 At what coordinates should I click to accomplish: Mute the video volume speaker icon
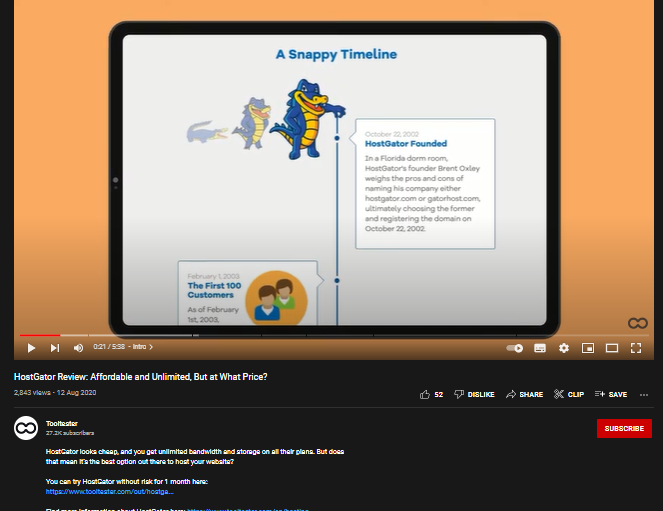coord(78,348)
